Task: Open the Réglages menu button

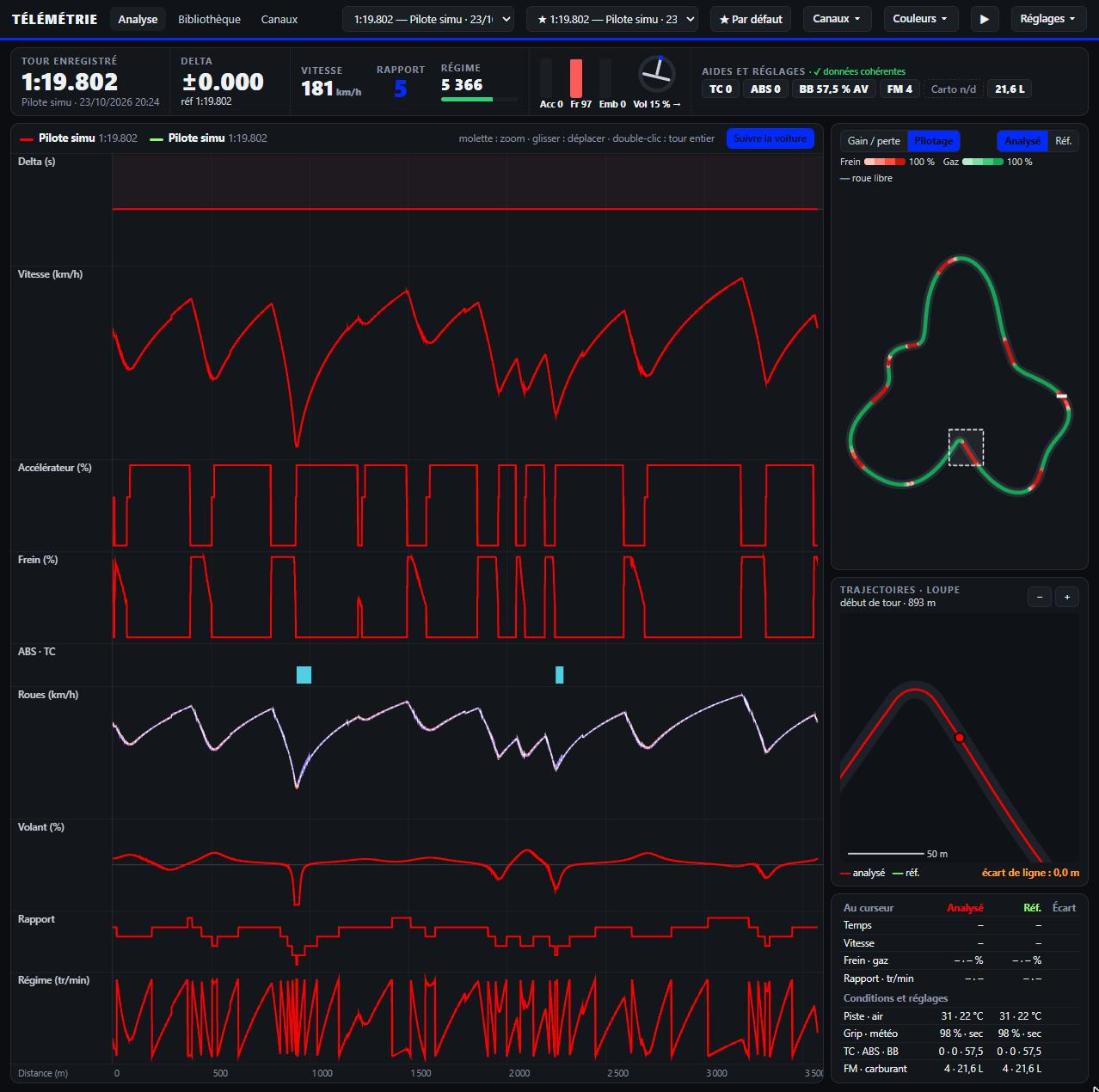Action: (x=1047, y=19)
